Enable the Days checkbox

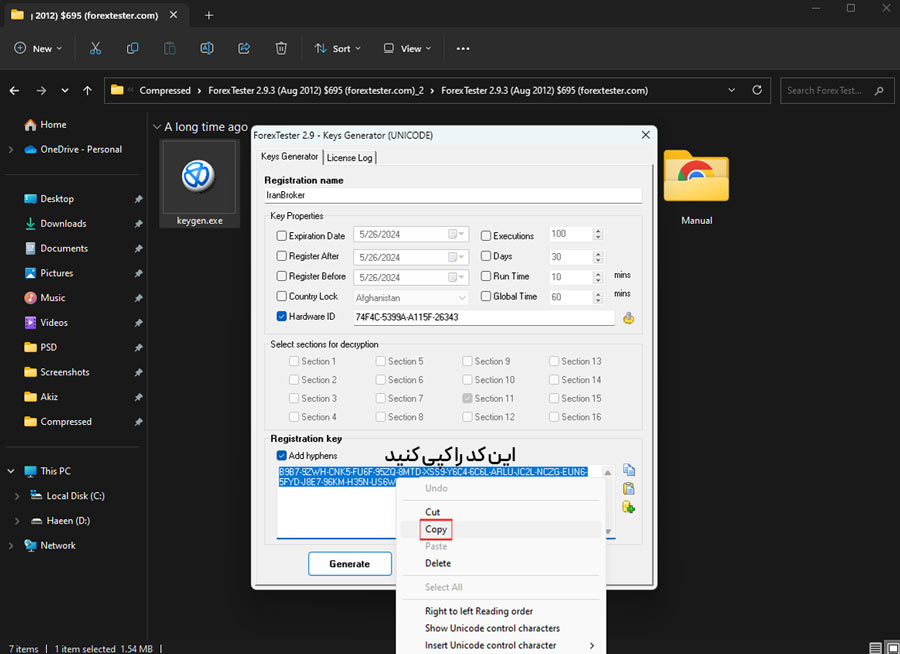point(486,256)
